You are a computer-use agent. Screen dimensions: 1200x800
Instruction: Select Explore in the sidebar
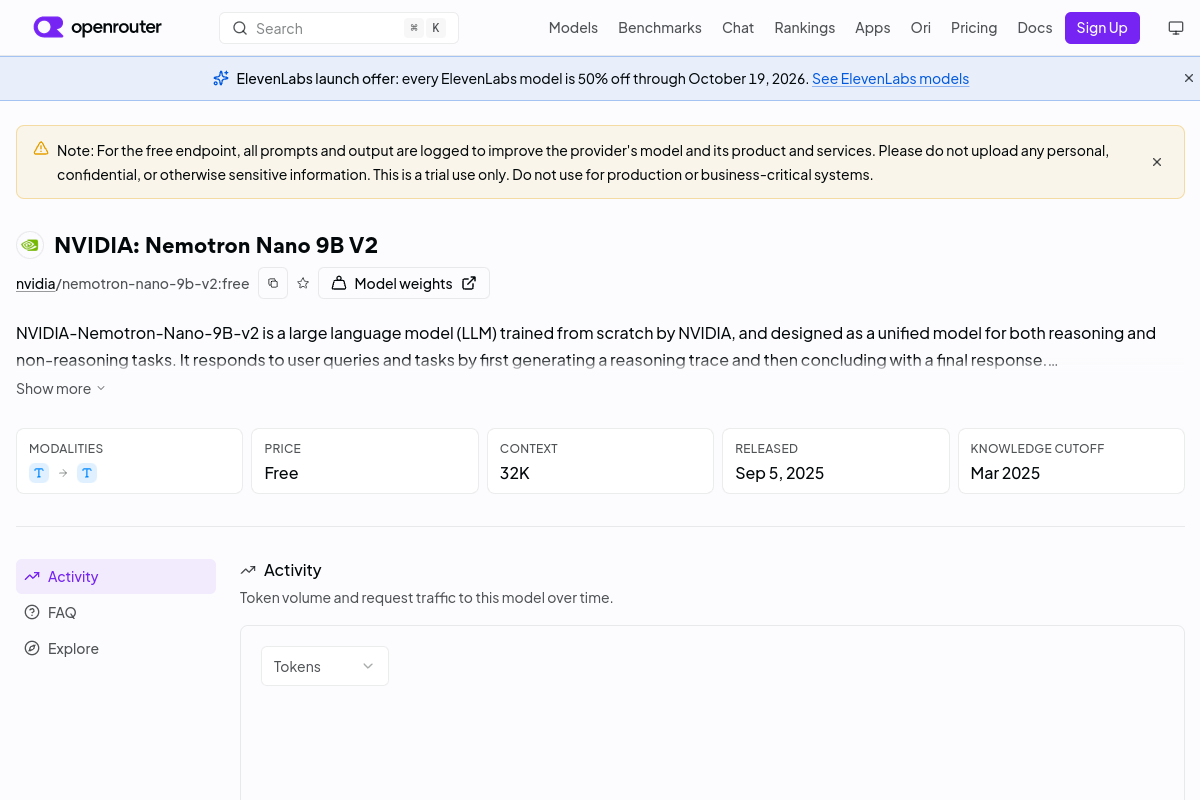116,649
